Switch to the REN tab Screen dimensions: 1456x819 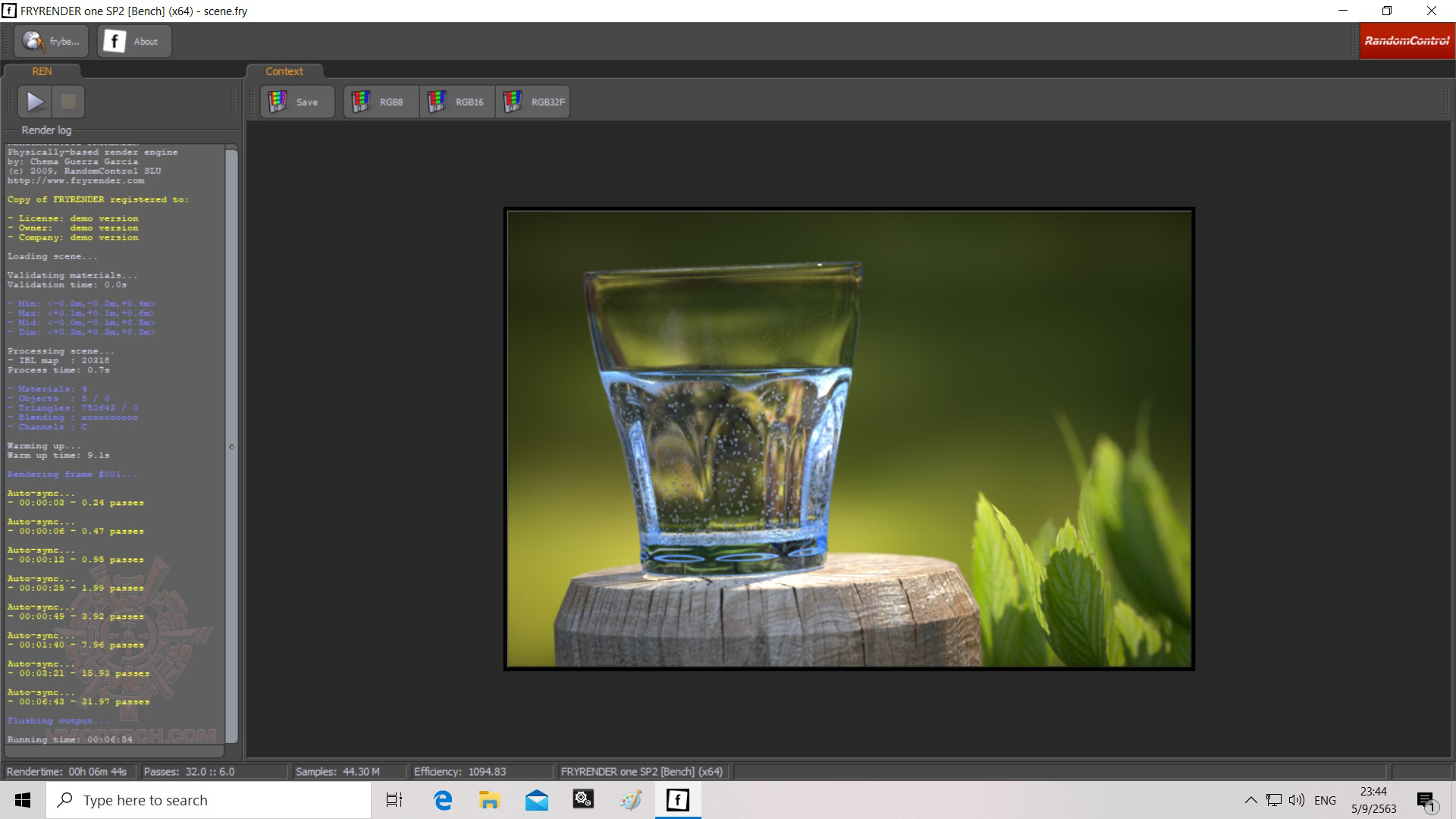(42, 71)
